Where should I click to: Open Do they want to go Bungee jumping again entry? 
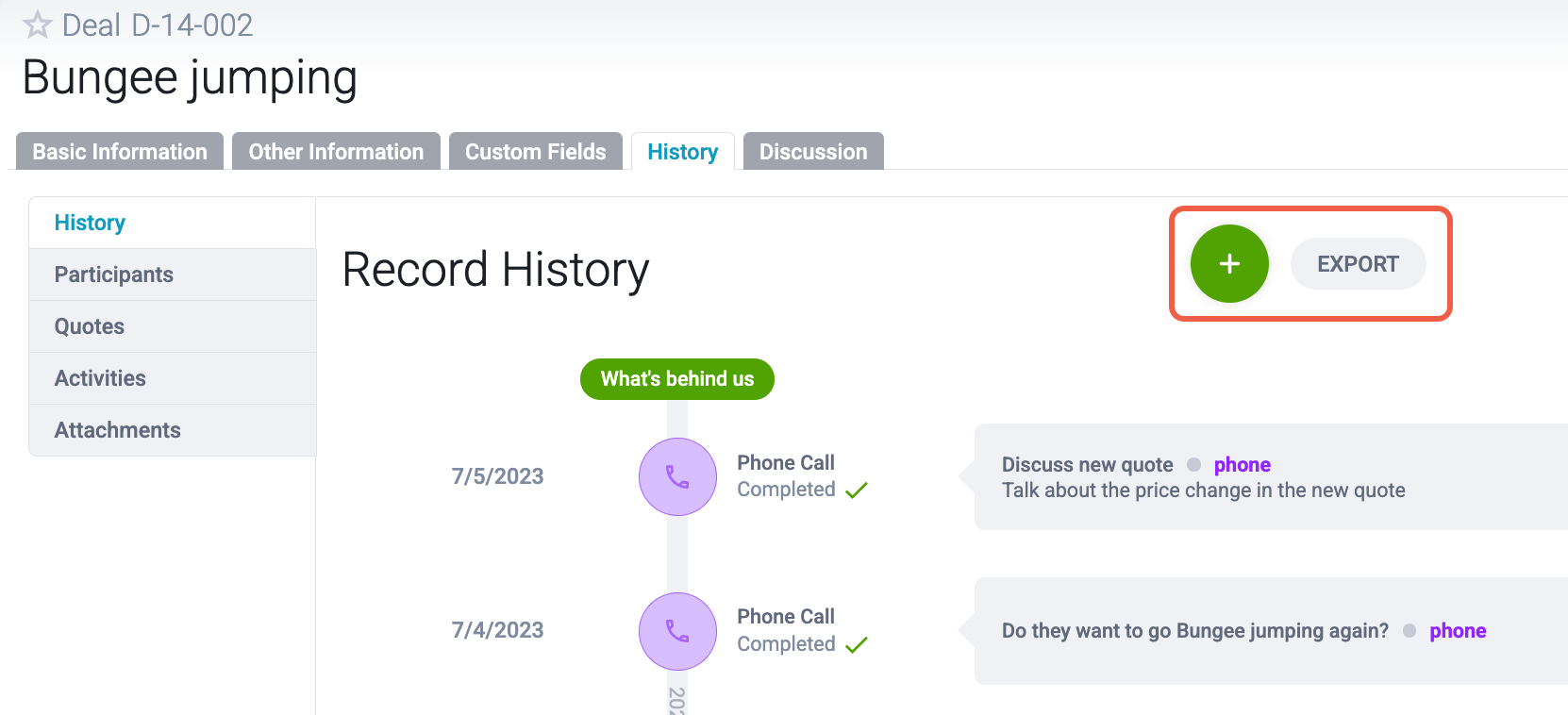tap(1194, 631)
